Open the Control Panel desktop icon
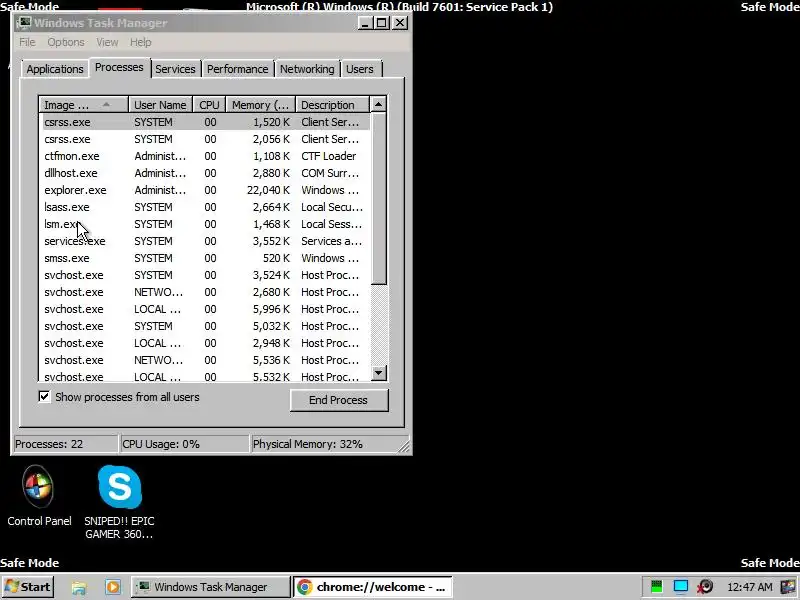The image size is (800, 600). 39,495
